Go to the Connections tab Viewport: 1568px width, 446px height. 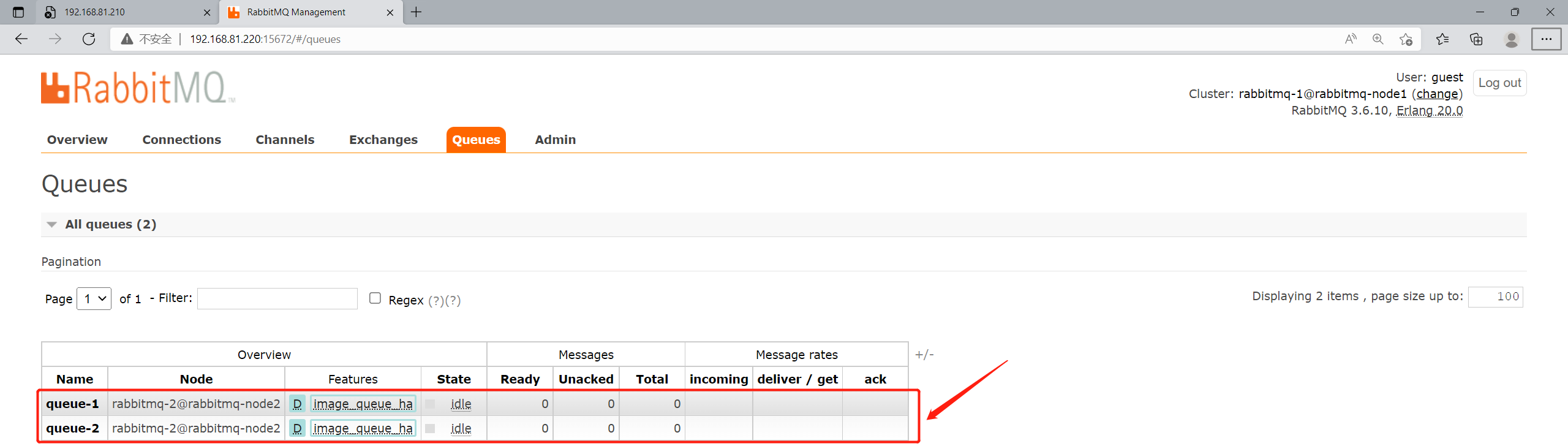(182, 140)
